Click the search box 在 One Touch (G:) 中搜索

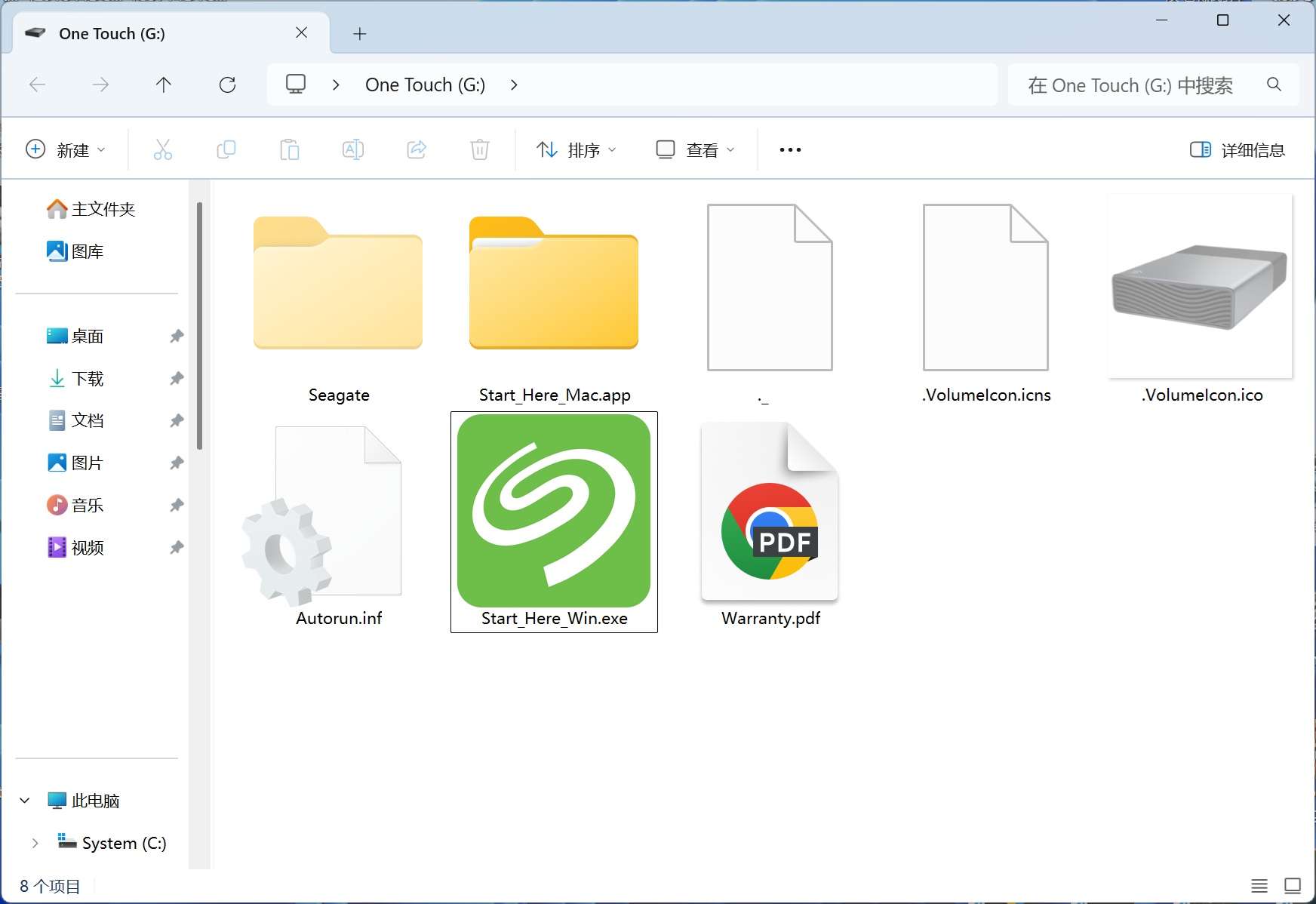pyautogui.click(x=1153, y=85)
